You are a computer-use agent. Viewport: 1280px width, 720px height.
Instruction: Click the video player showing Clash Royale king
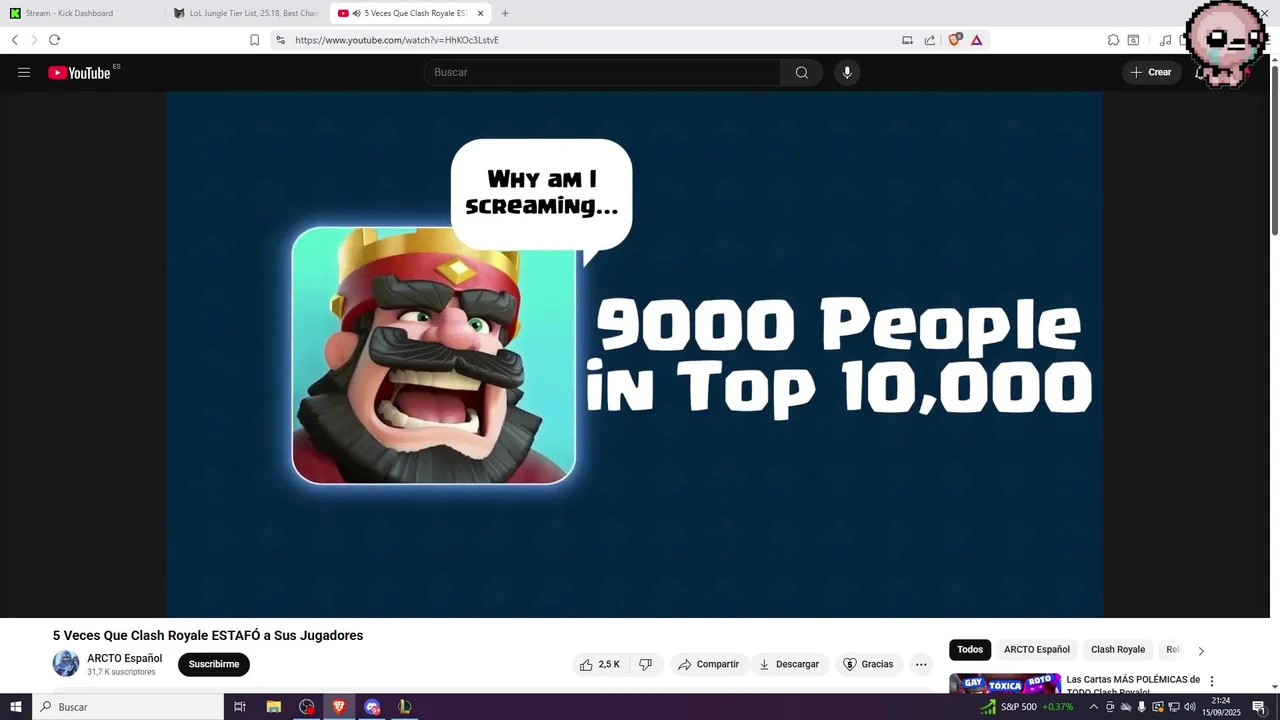(x=635, y=354)
